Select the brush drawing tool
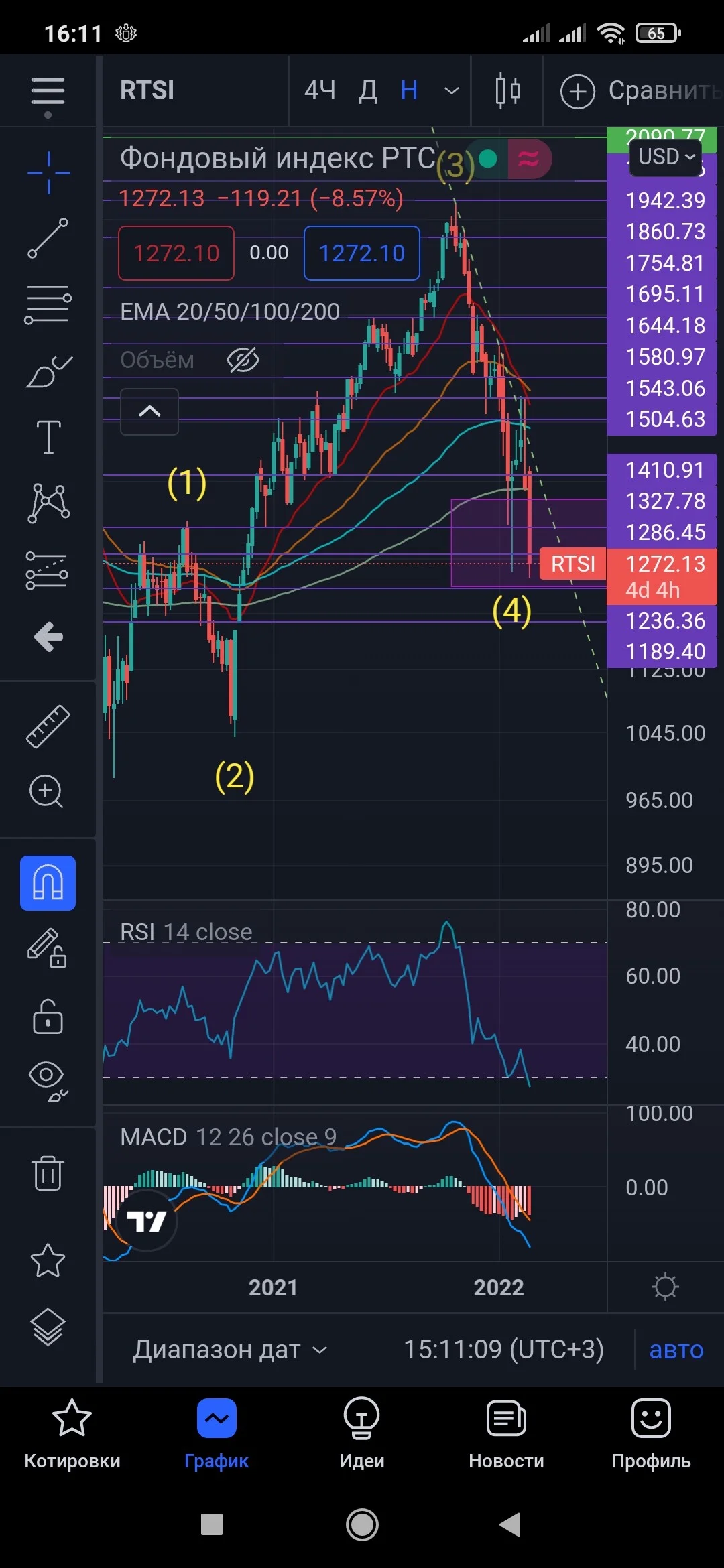Screen dimensions: 724x1568 click(x=48, y=371)
